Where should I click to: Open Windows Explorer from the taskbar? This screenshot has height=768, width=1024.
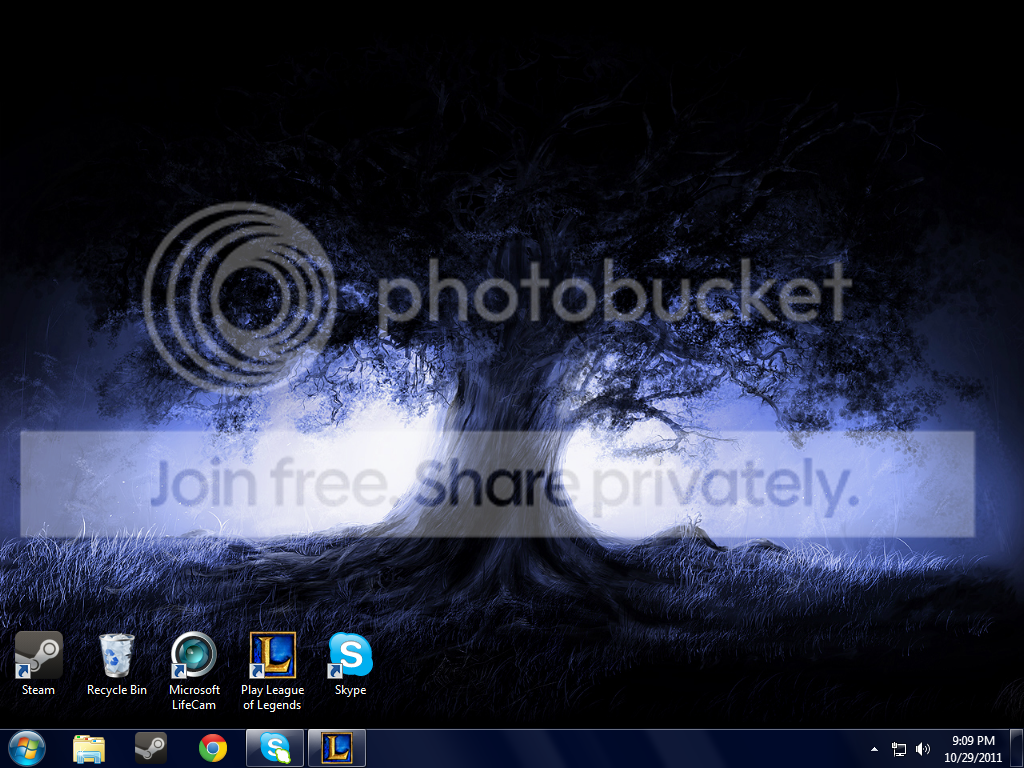[89, 749]
